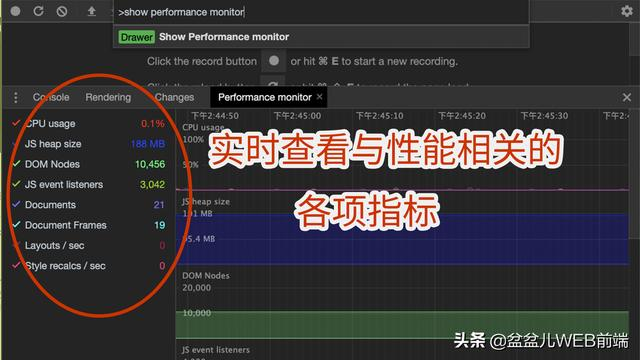Click the DOM Nodes green chart
This screenshot has height=360, width=640.
pos(402,325)
